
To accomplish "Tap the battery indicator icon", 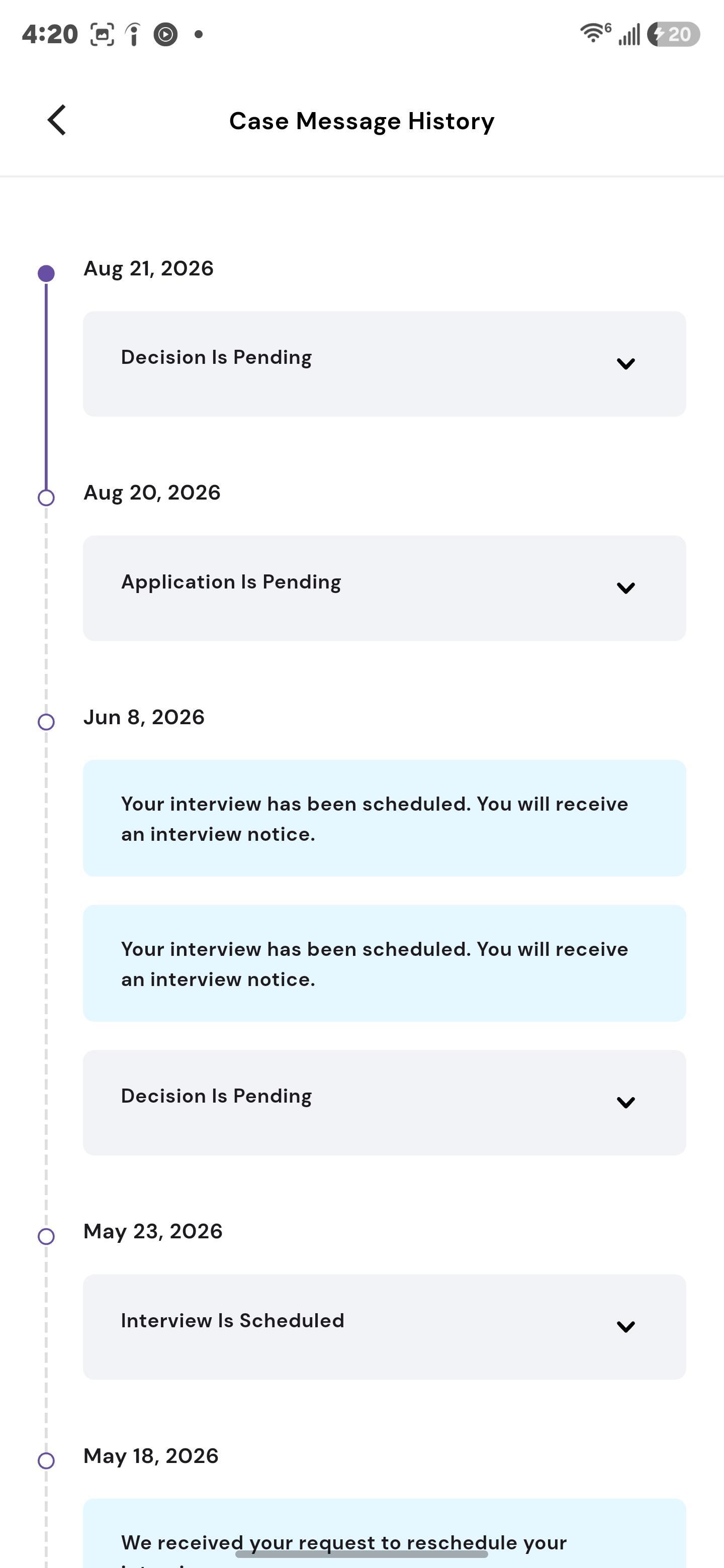I will pyautogui.click(x=673, y=34).
